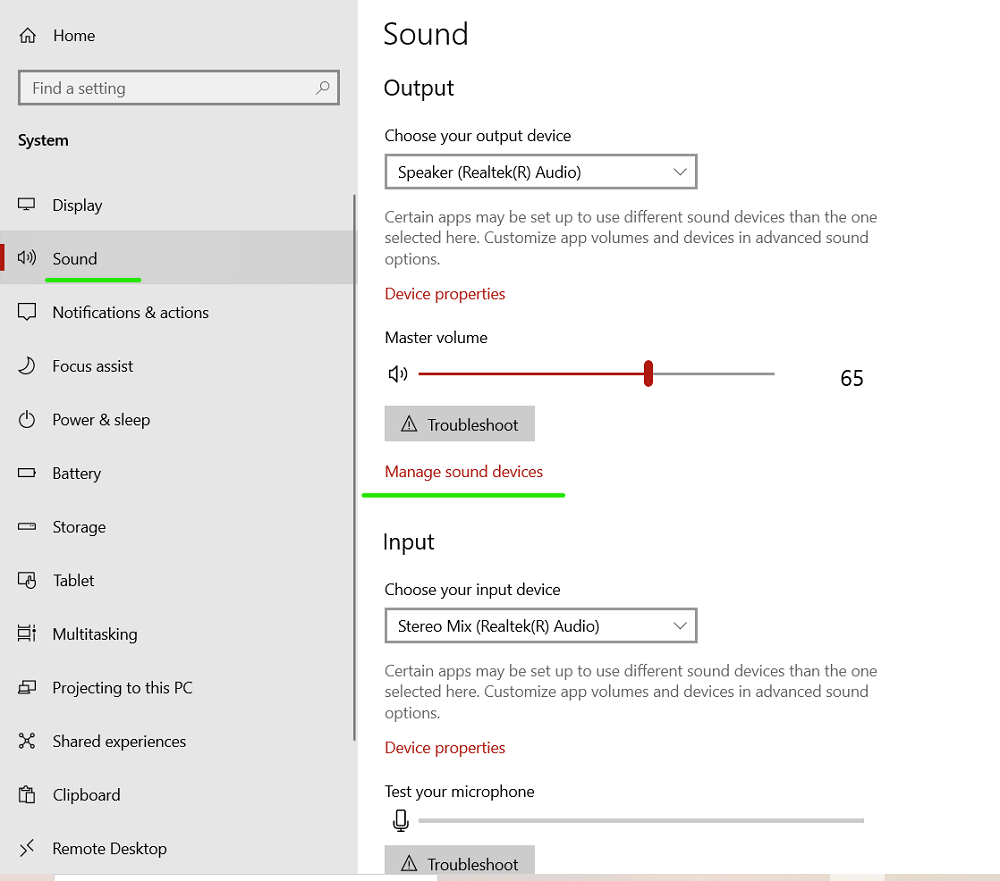
Task: Click the Shared experiences icon
Action: (27, 742)
